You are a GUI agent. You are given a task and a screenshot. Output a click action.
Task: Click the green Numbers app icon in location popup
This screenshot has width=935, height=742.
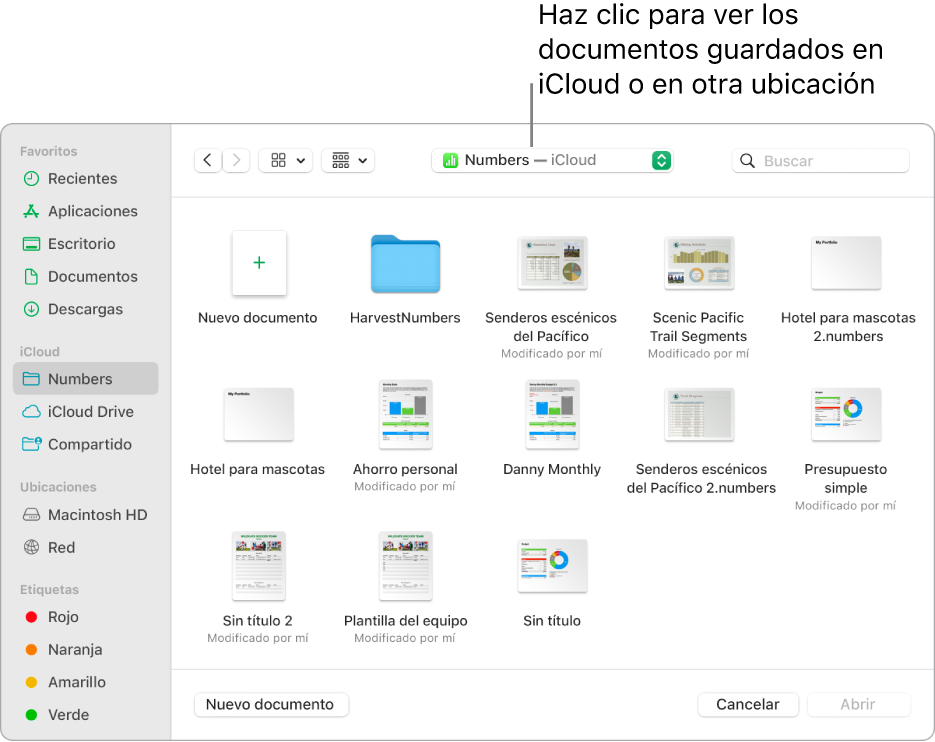(450, 160)
